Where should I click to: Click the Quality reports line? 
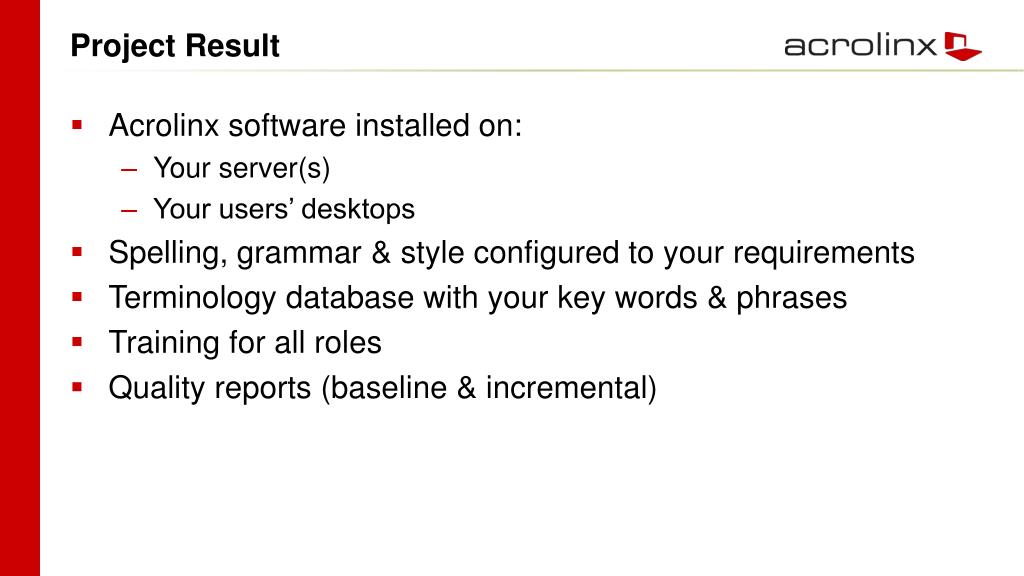(x=382, y=388)
